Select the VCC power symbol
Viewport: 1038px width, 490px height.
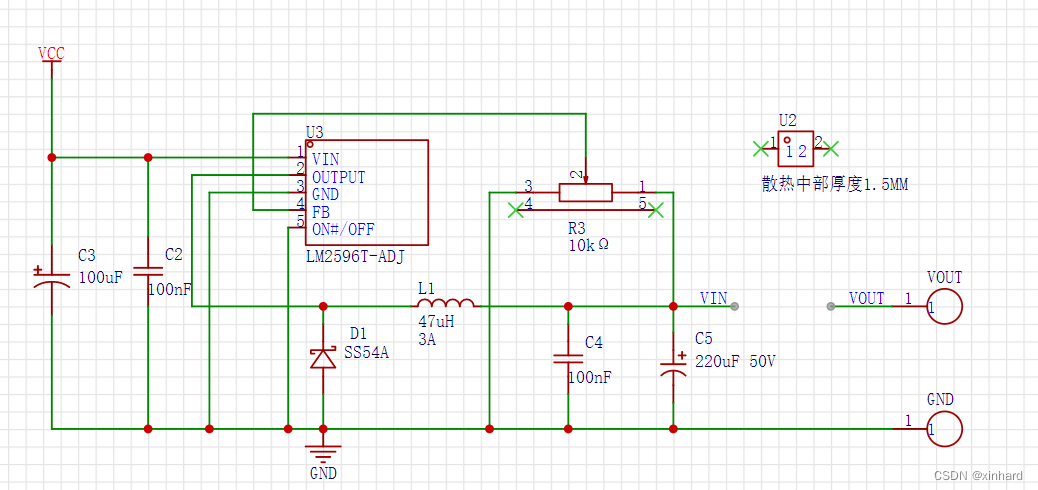coord(52,60)
